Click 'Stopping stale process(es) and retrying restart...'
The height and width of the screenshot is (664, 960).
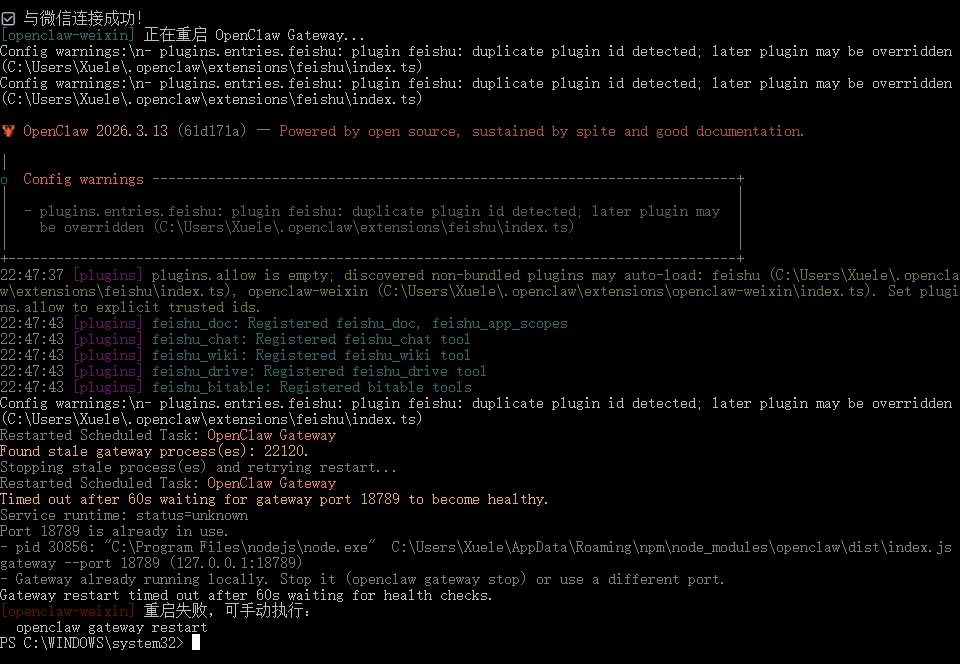point(198,467)
